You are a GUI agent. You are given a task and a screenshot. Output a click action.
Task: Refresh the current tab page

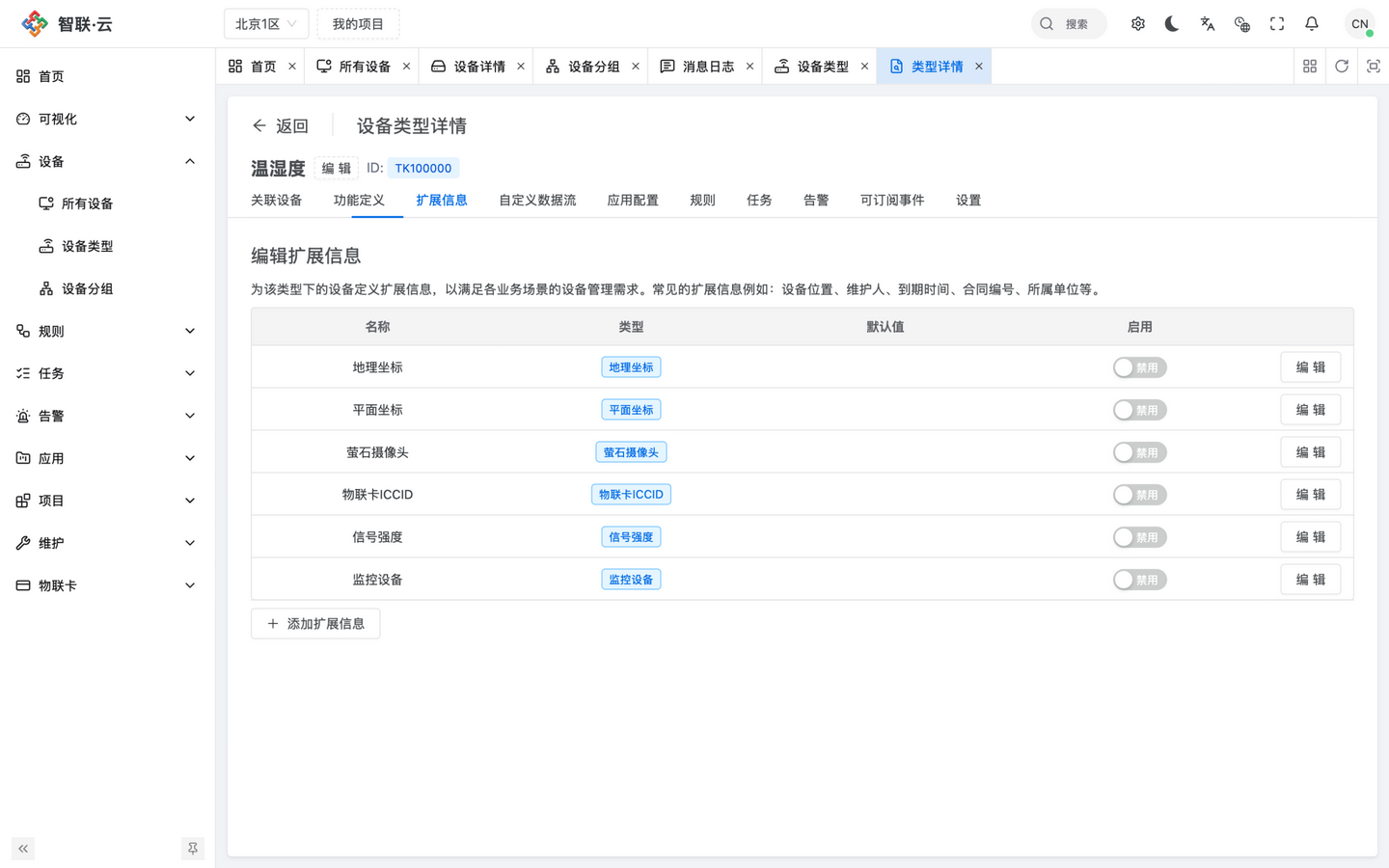(1342, 67)
